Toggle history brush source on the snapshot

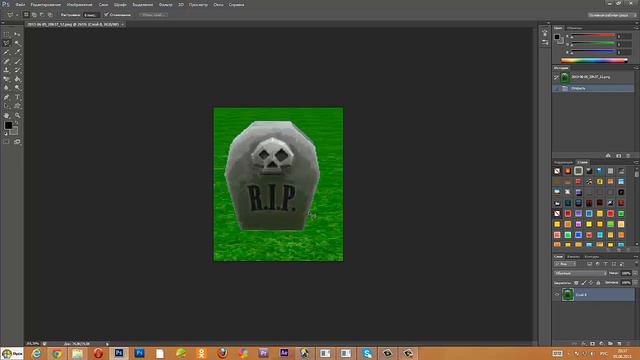[x=556, y=77]
